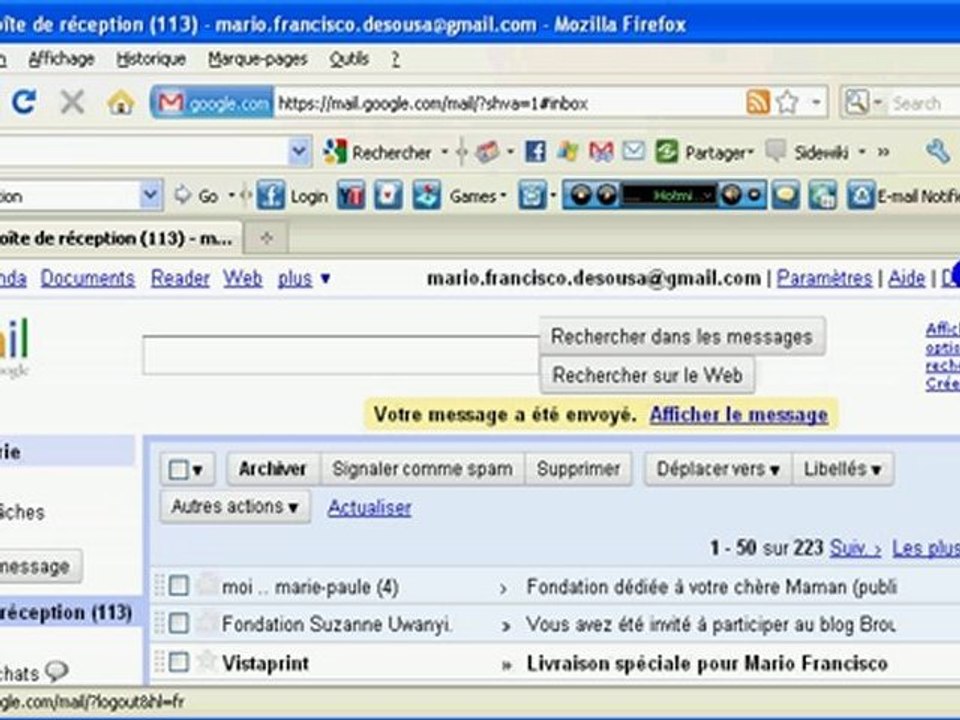
Task: Click Signaler comme spam button
Action: 422,469
